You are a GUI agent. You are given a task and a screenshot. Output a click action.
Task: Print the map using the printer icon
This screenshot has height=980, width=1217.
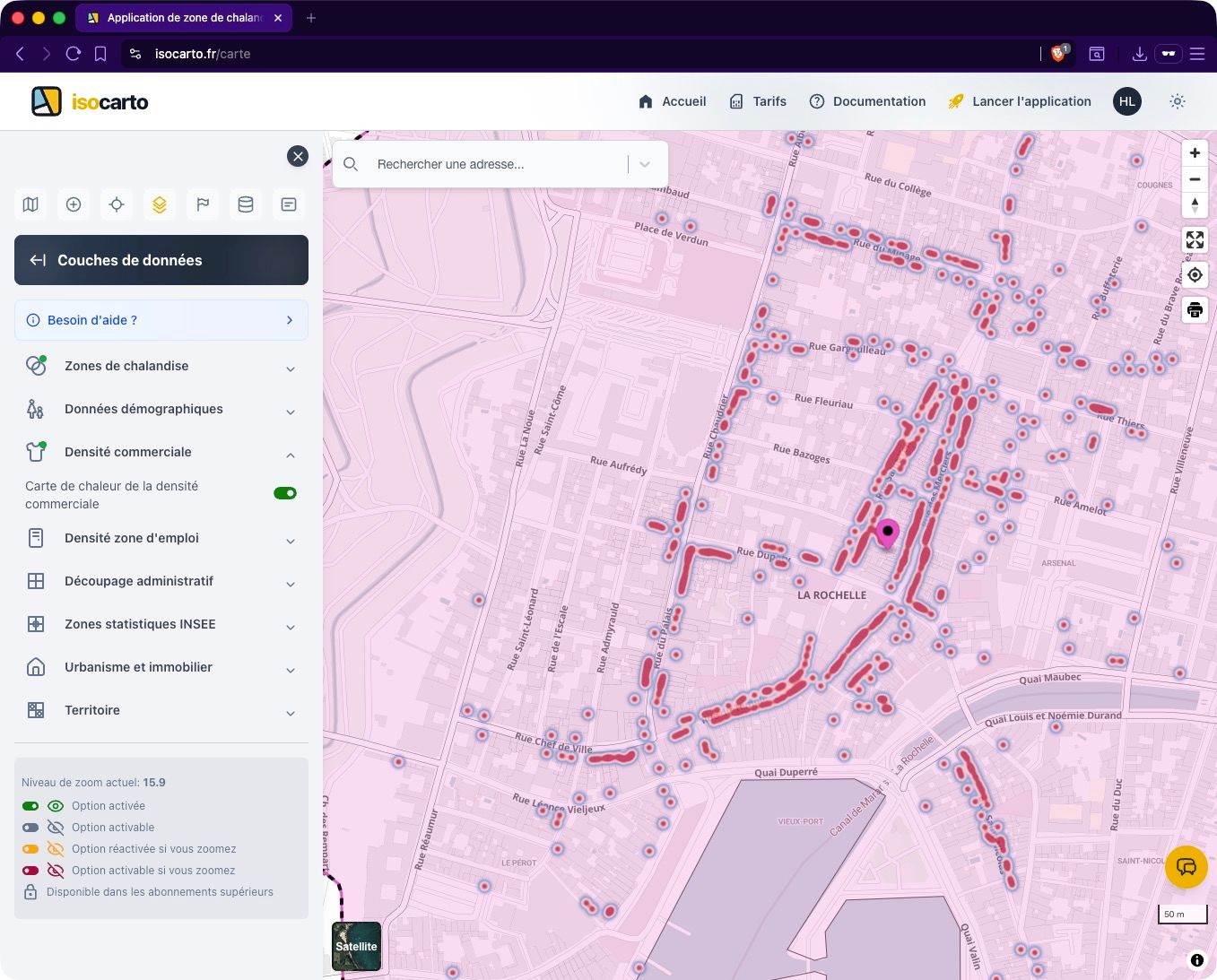1195,310
